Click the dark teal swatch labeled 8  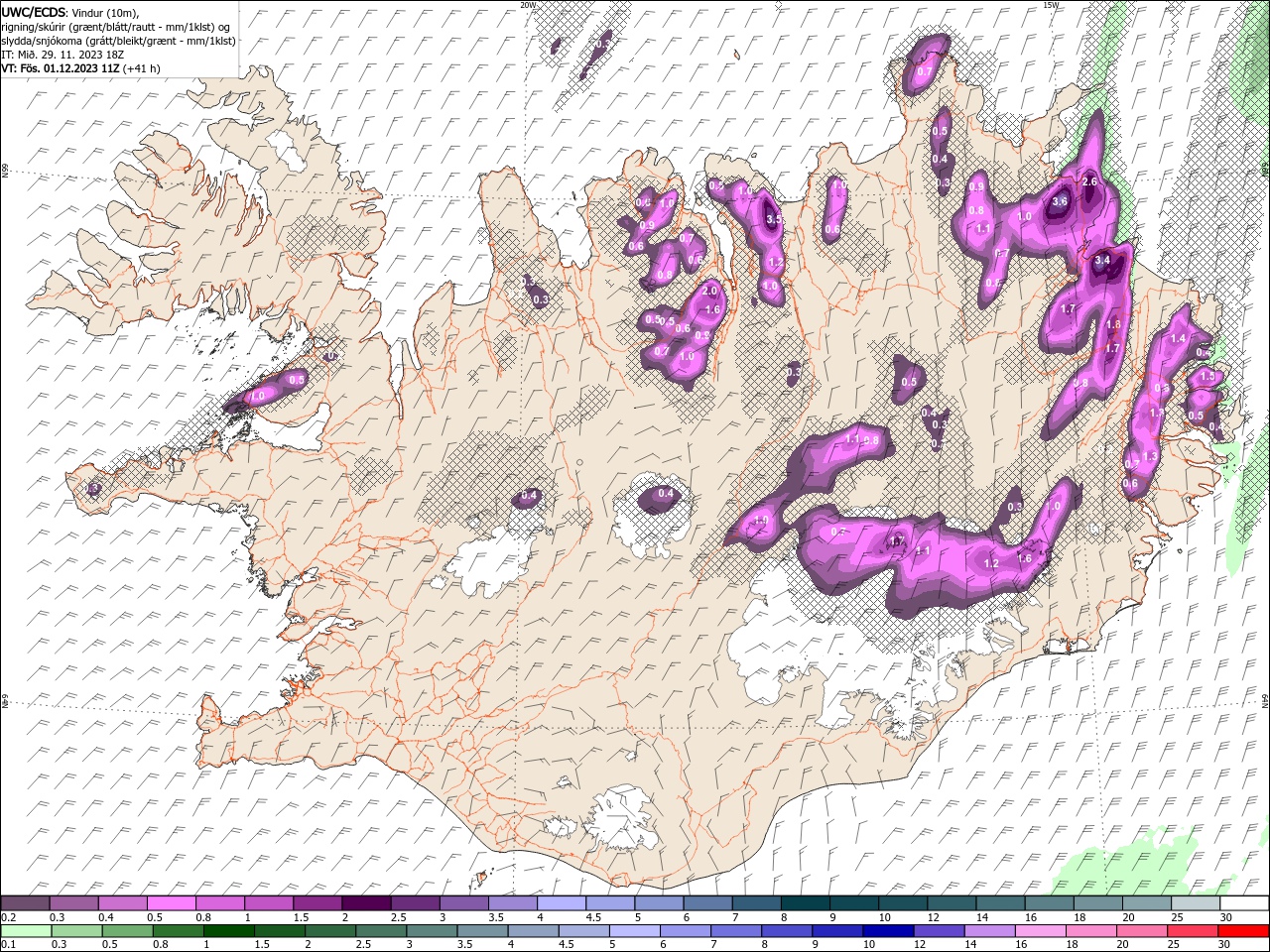pos(806,903)
